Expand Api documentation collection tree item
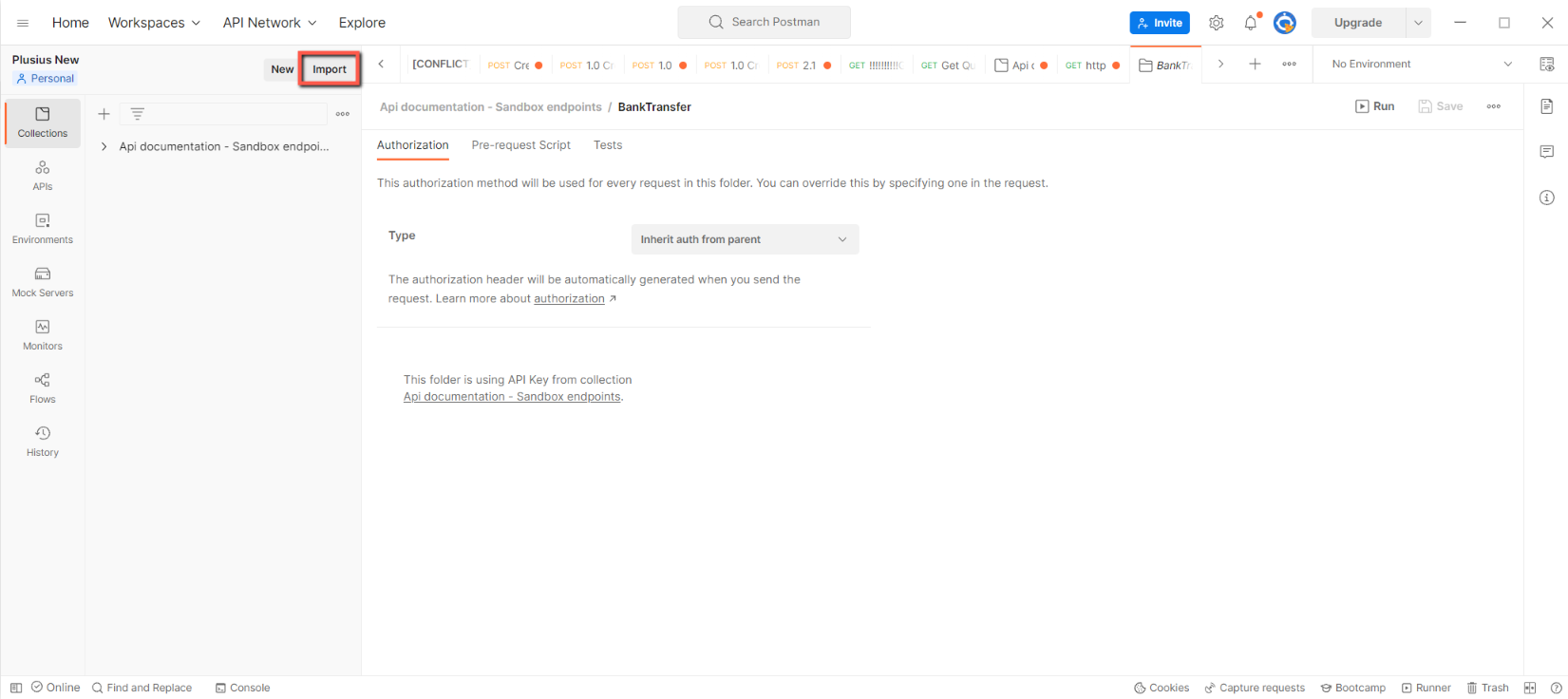This screenshot has height=699, width=1568. tap(104, 146)
